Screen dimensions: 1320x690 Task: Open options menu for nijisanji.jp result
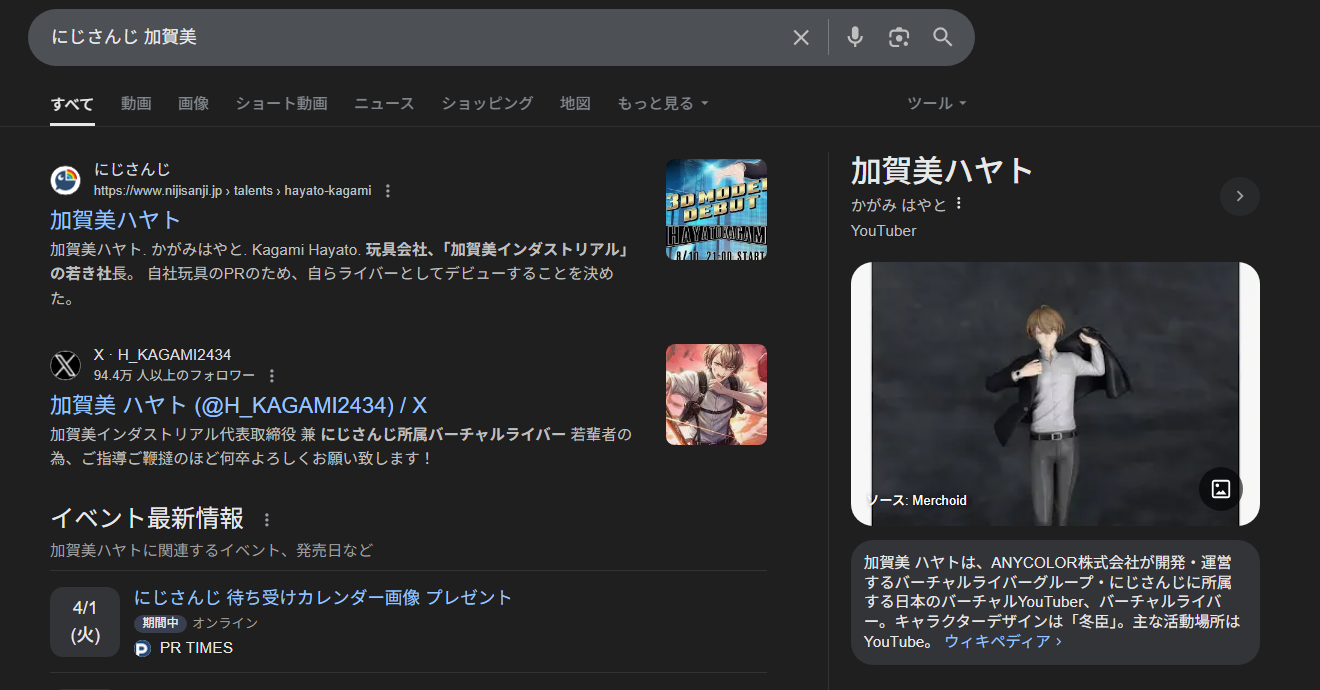[x=388, y=191]
